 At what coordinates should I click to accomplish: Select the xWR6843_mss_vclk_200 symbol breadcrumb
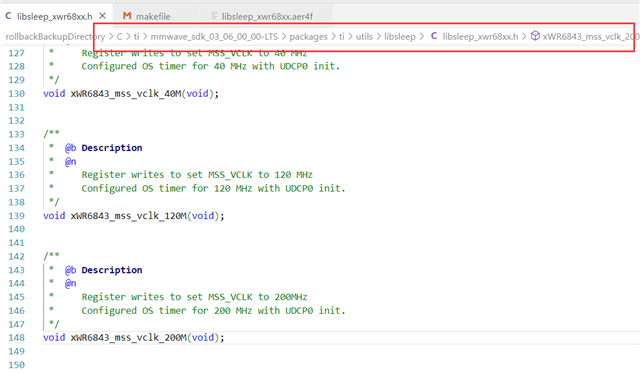point(591,37)
